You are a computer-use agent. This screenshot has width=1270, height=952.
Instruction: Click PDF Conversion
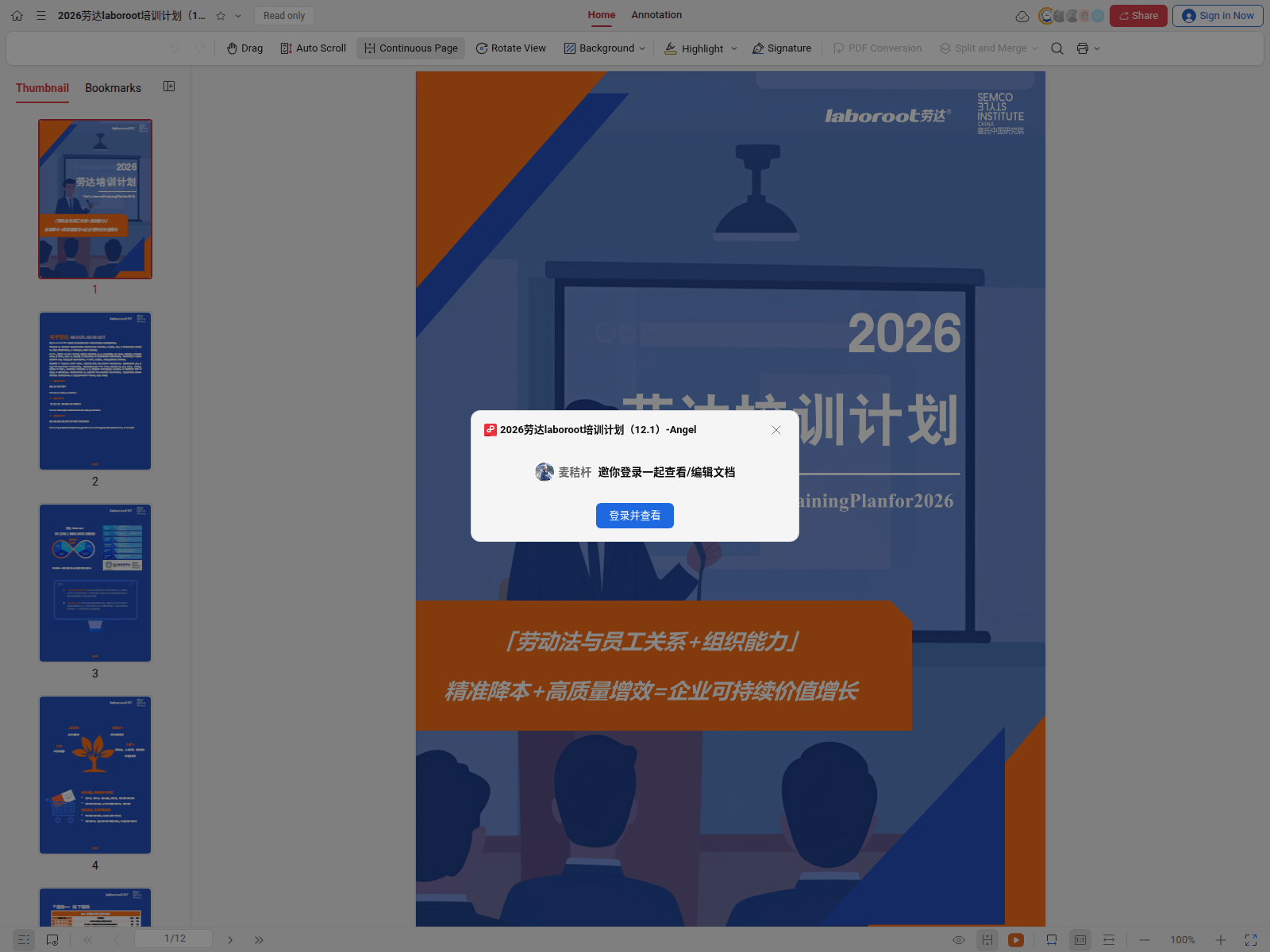(878, 48)
